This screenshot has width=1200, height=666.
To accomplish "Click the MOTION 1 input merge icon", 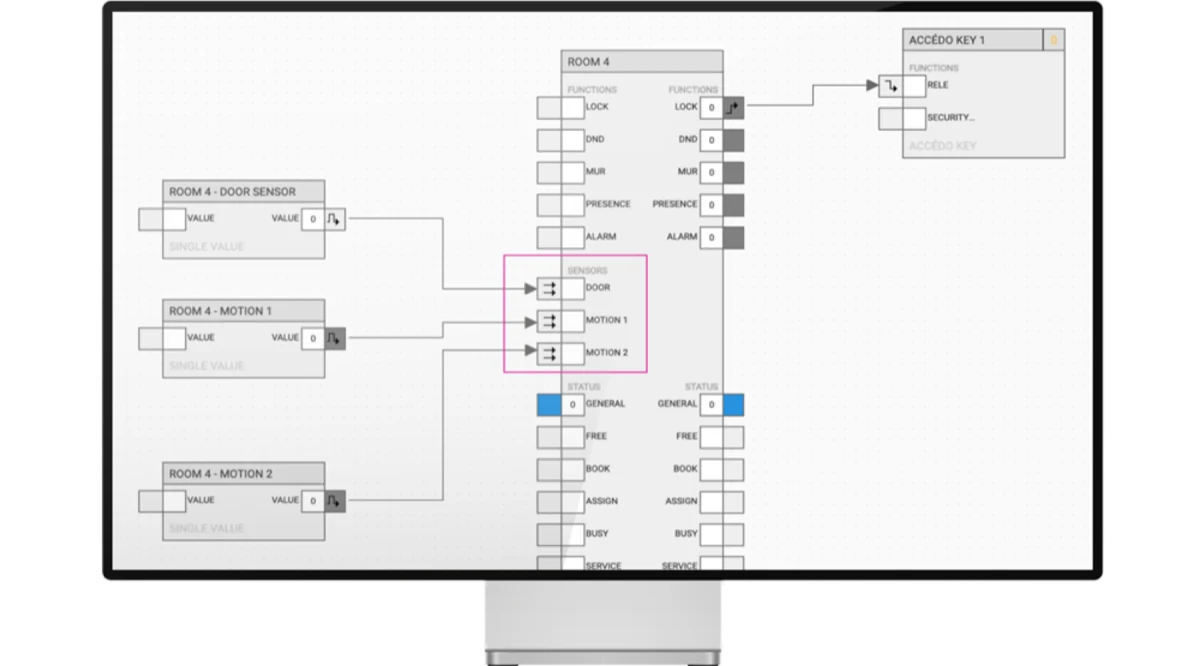I will (x=549, y=321).
